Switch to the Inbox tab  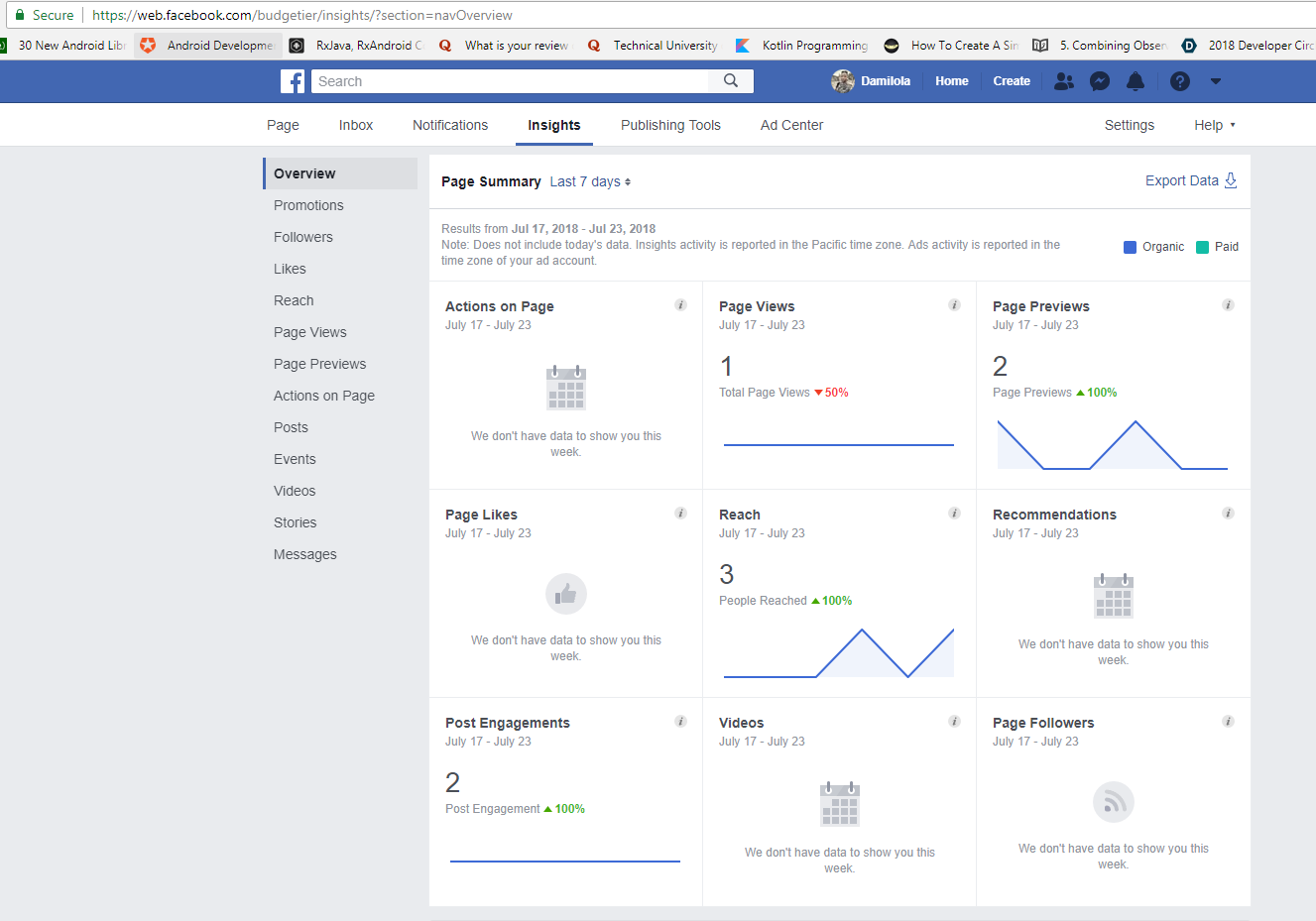[356, 125]
